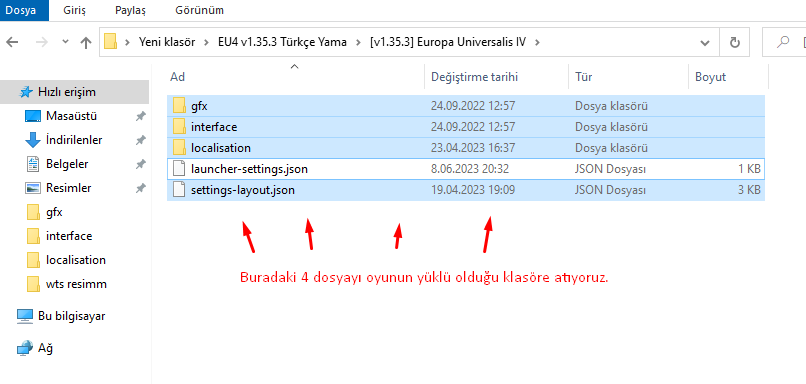Select settings-layout.json file icon
Image resolution: width=806 pixels, height=384 pixels.
(179, 190)
